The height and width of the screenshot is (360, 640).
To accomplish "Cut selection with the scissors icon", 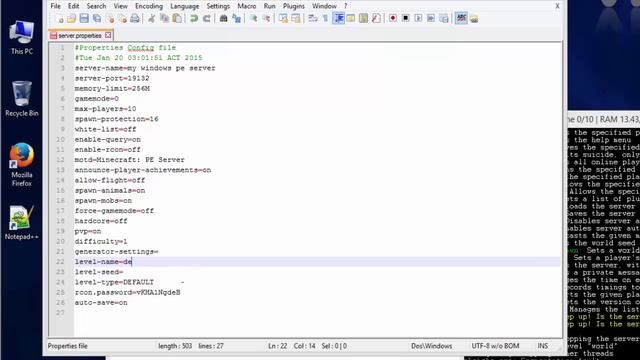I will (x=151, y=18).
